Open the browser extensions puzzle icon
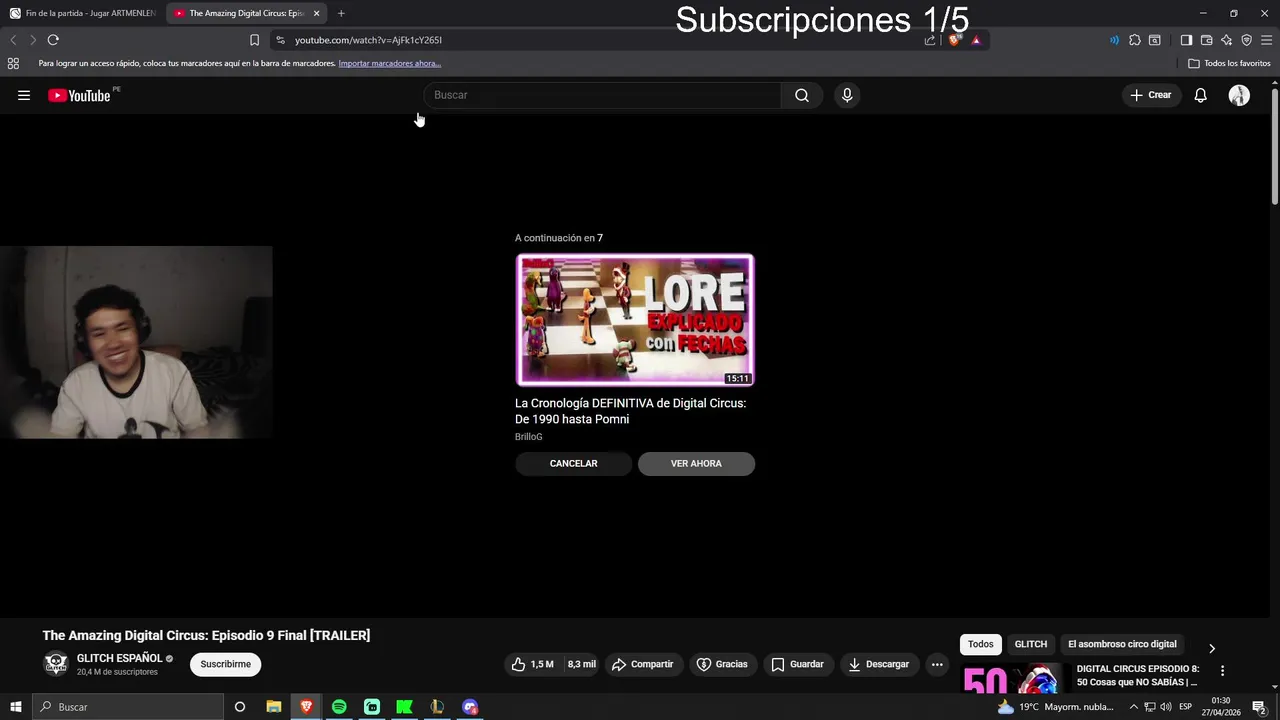Screen dimensions: 1280x720 [x=1135, y=40]
